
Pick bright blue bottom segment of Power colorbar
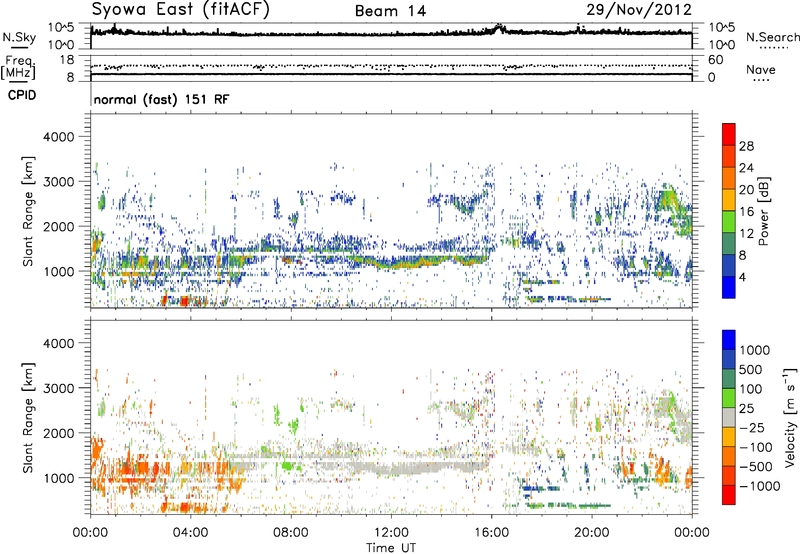click(x=729, y=287)
